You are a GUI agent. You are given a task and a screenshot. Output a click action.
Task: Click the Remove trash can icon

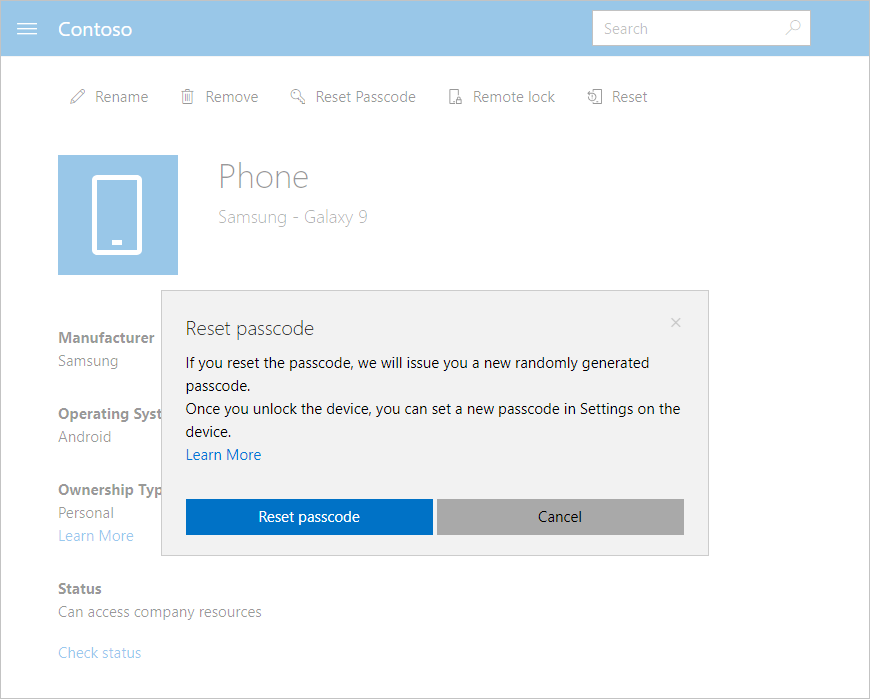(x=187, y=96)
